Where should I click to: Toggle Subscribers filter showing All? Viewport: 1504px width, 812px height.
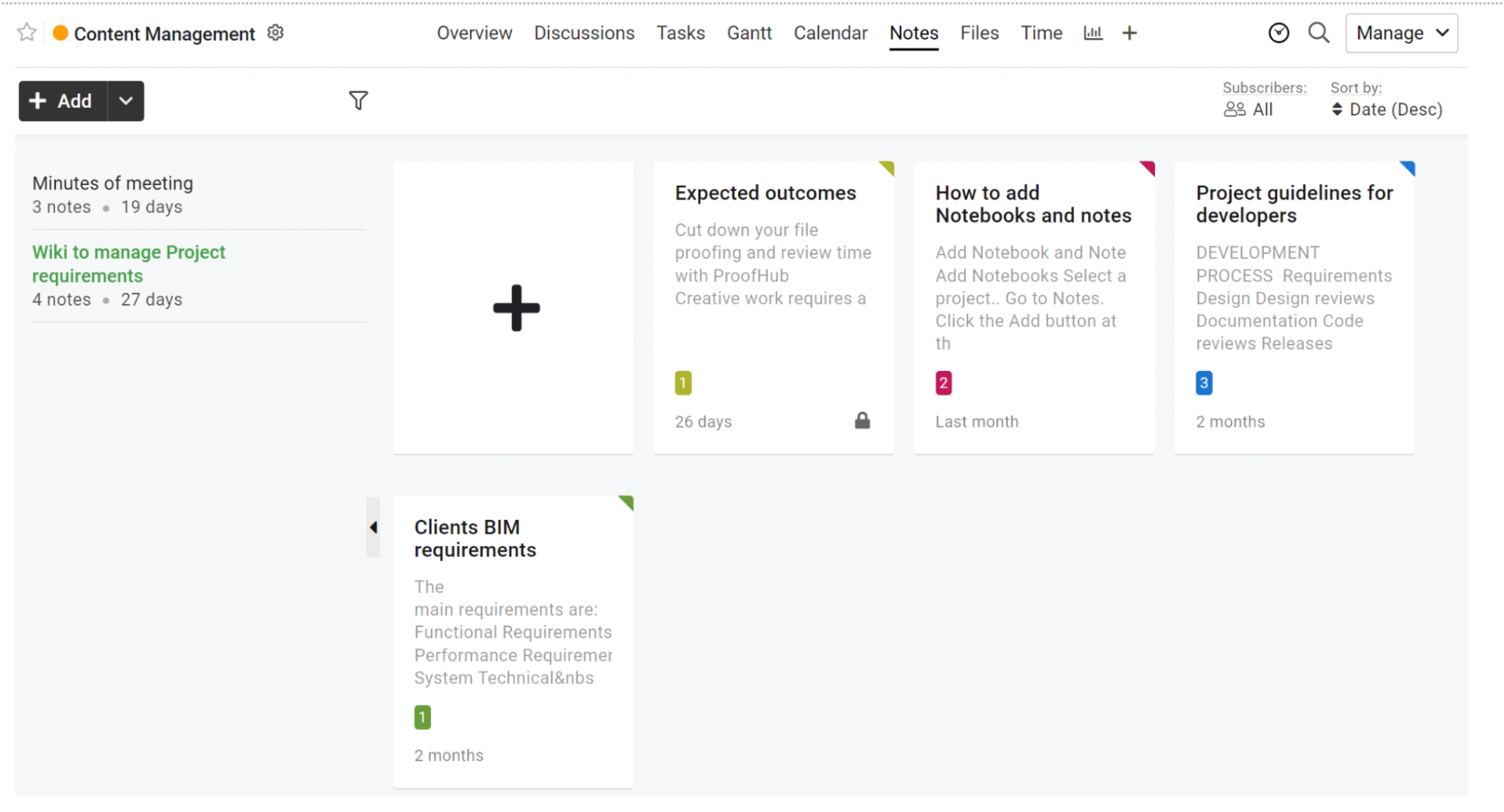click(1248, 109)
